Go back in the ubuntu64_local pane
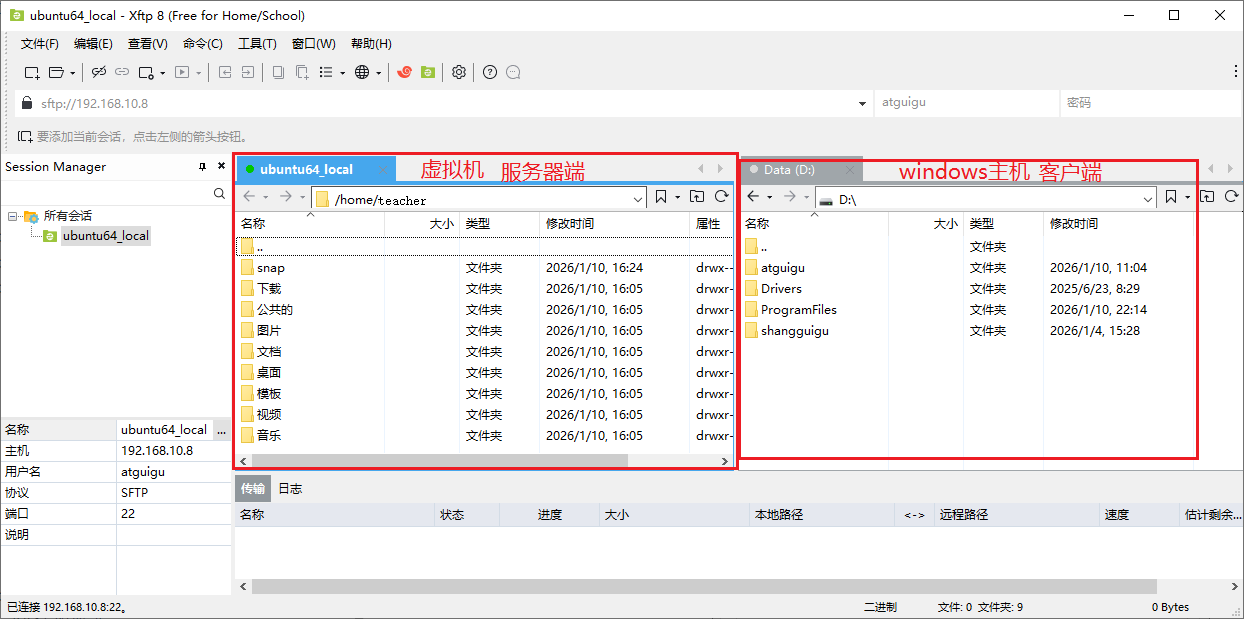The image size is (1244, 619). [249, 198]
